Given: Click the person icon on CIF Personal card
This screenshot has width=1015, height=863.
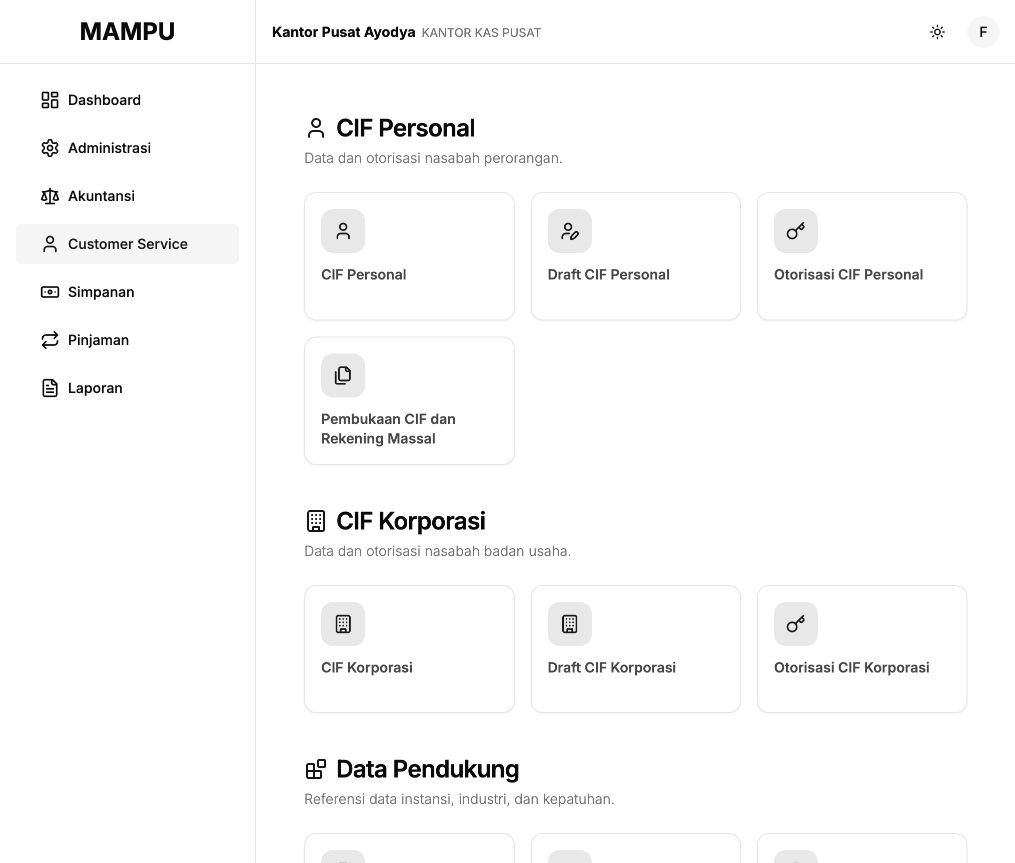Looking at the screenshot, I should click(x=343, y=231).
